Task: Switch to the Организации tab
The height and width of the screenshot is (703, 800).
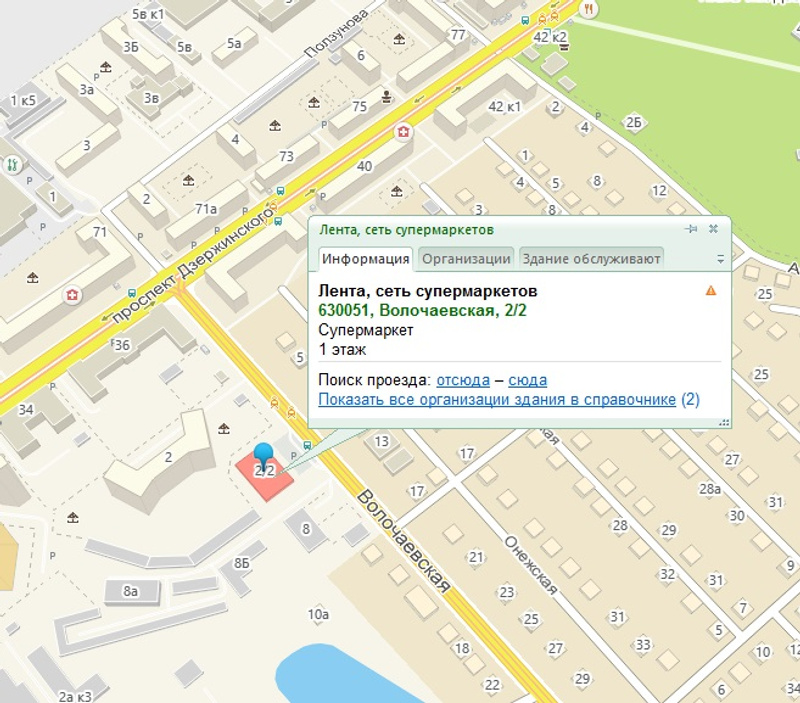Action: 465,259
